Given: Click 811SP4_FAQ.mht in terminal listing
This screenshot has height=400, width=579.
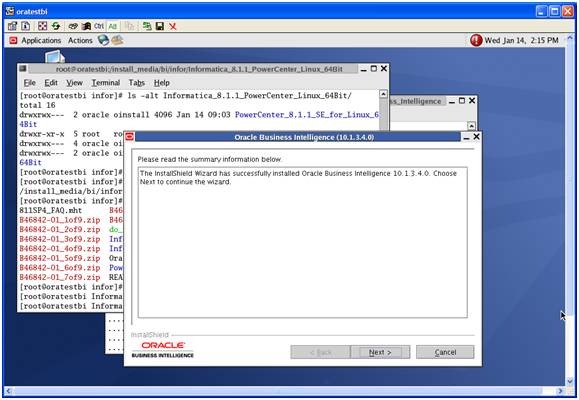Looking at the screenshot, I should pos(51,211).
